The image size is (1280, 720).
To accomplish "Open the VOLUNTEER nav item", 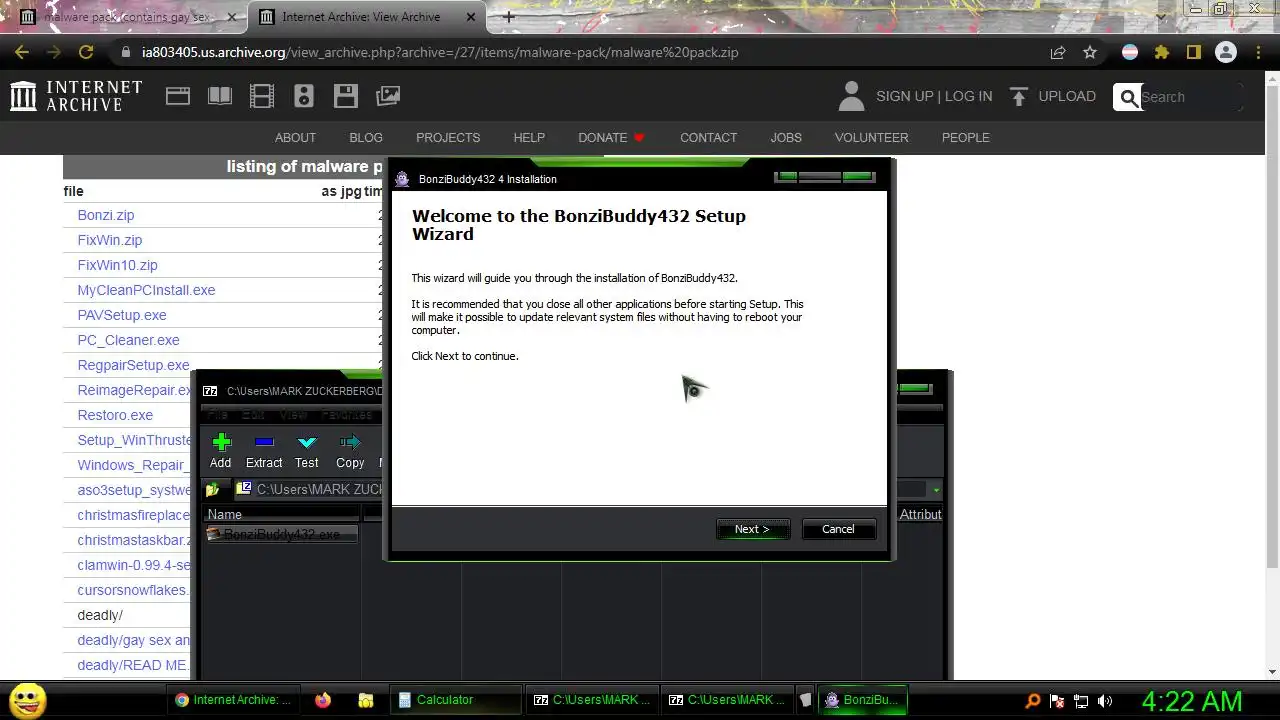I will click(871, 138).
